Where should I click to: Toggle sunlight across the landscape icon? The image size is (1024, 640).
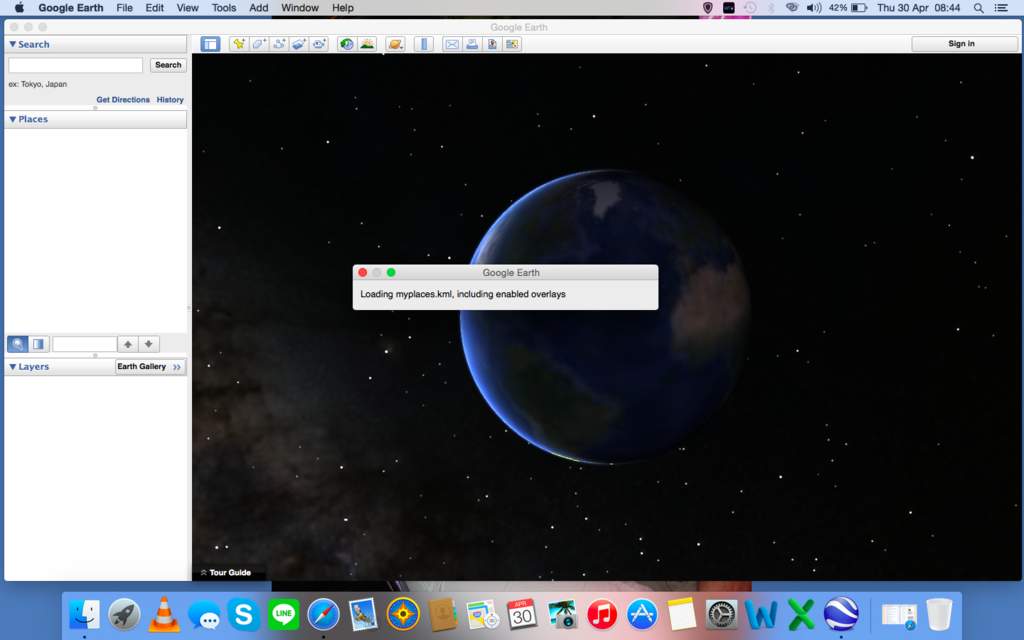coord(367,44)
